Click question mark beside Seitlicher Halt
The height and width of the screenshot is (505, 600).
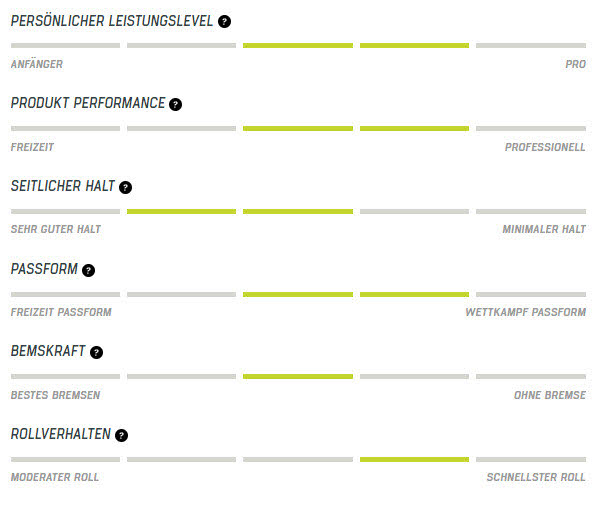tap(125, 187)
